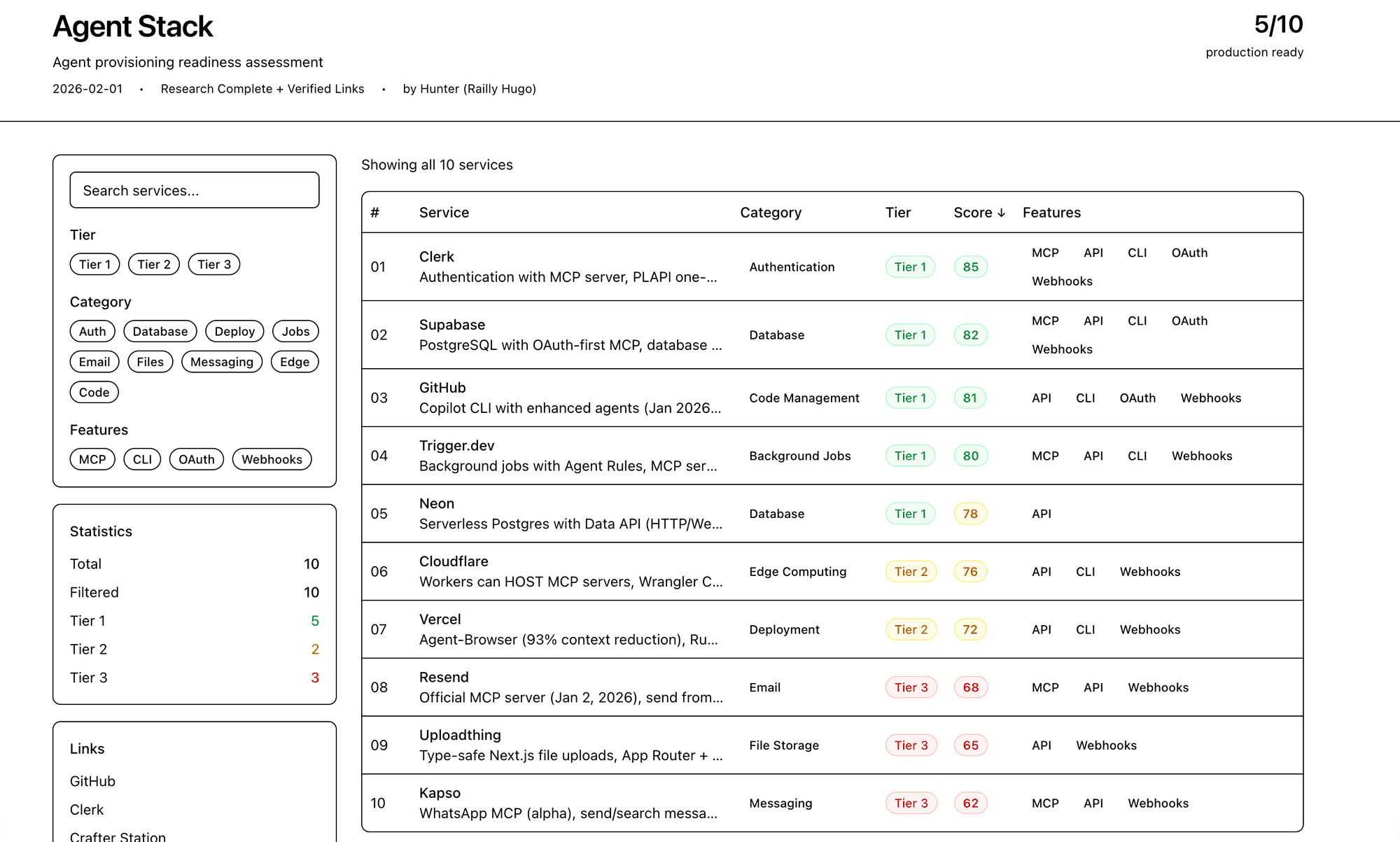This screenshot has width=1400, height=842.
Task: Sort the table by the Service column
Action: point(444,212)
